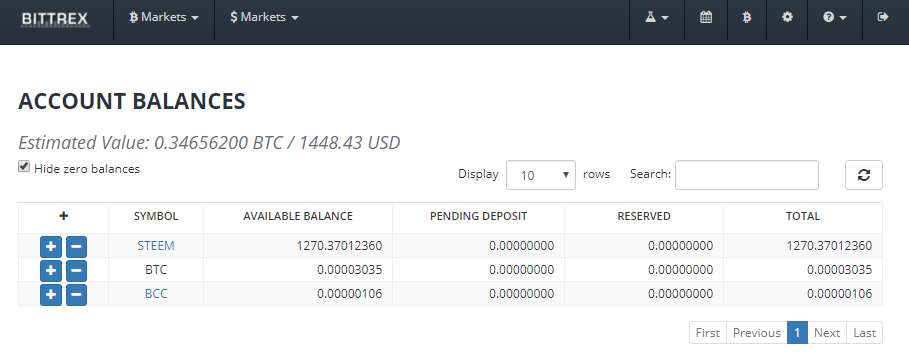Open the BCC symbol link
The width and height of the screenshot is (909, 360).
pyautogui.click(x=156, y=294)
